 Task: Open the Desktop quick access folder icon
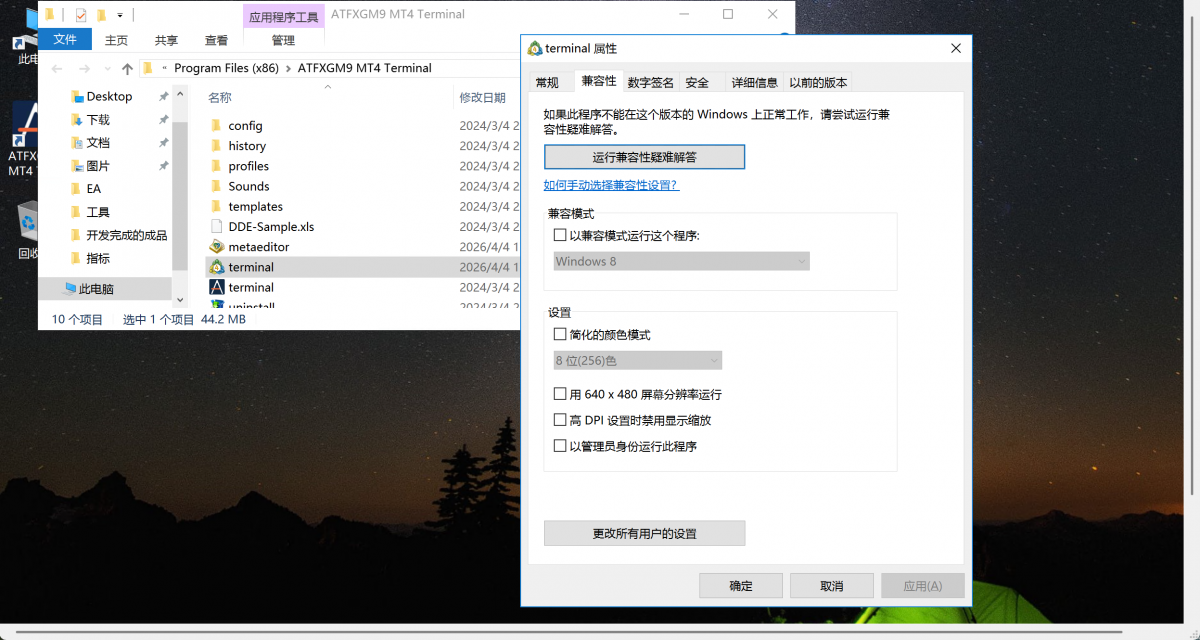coord(77,96)
